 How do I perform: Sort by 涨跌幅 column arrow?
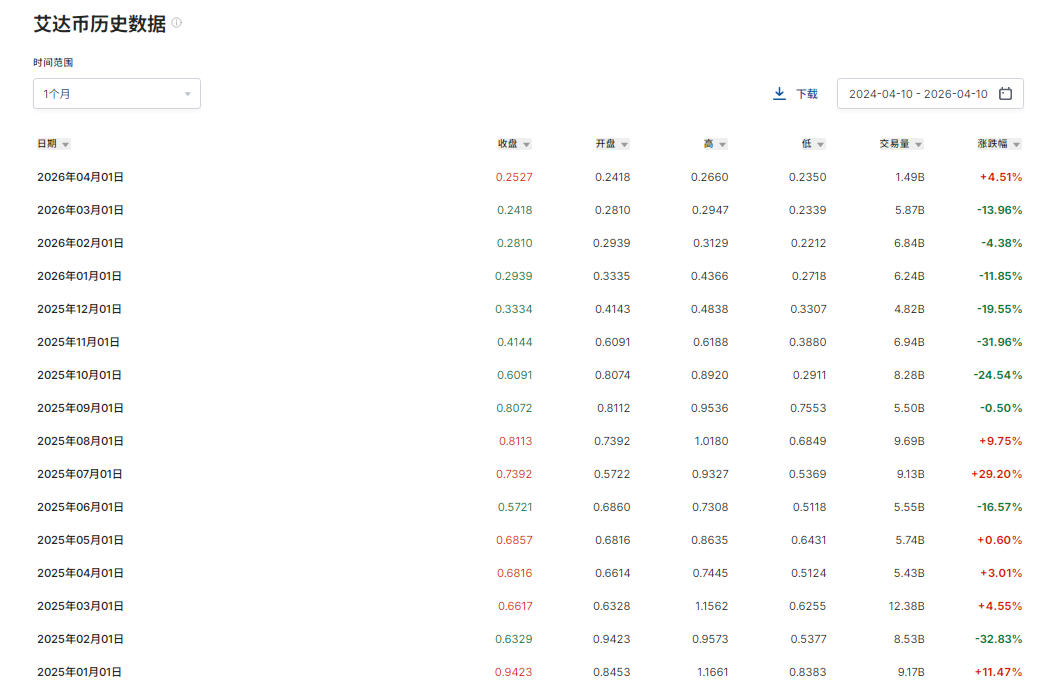(1017, 144)
